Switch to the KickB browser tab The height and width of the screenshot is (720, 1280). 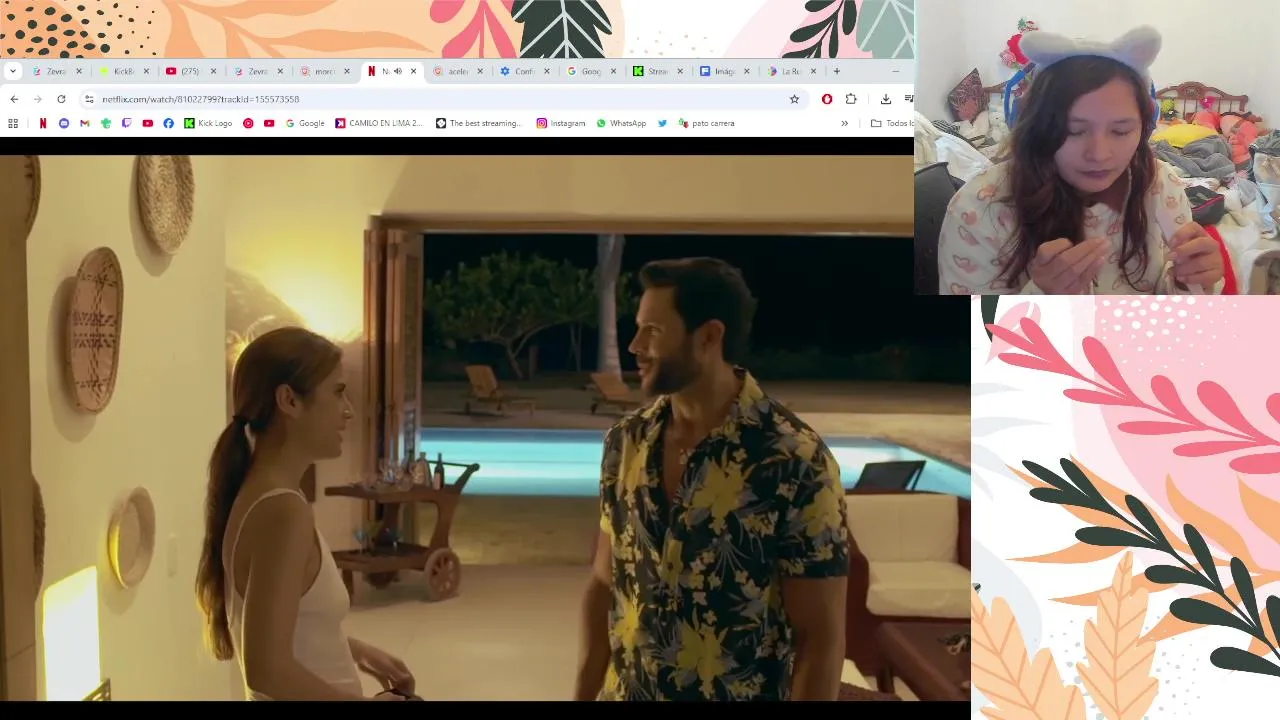[125, 71]
